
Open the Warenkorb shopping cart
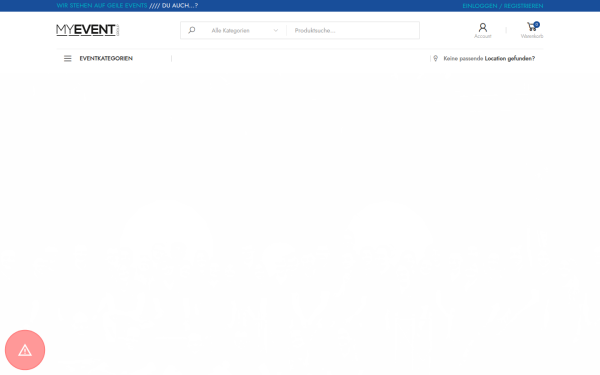point(532,30)
